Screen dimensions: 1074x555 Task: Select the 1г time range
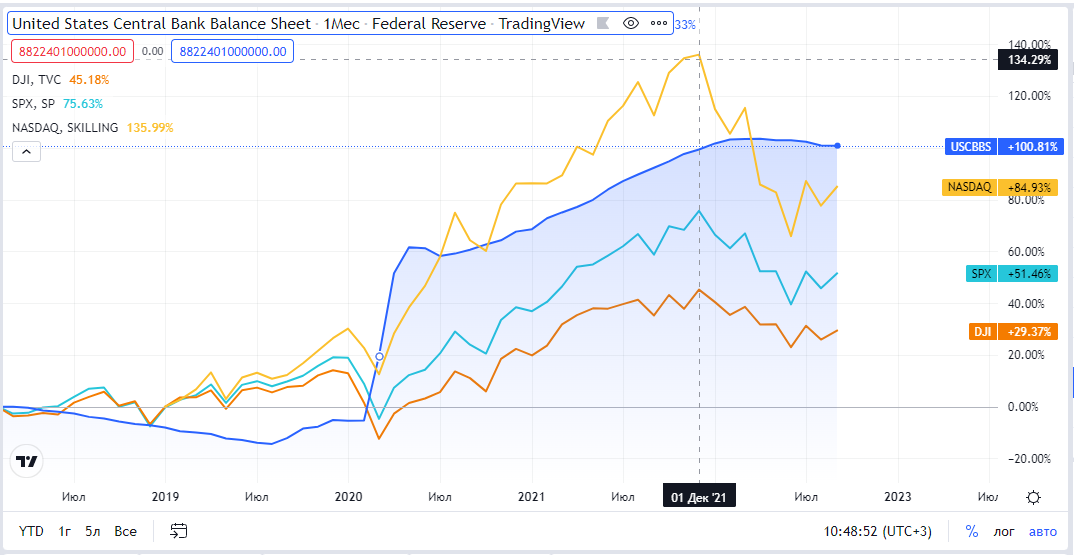(65, 531)
